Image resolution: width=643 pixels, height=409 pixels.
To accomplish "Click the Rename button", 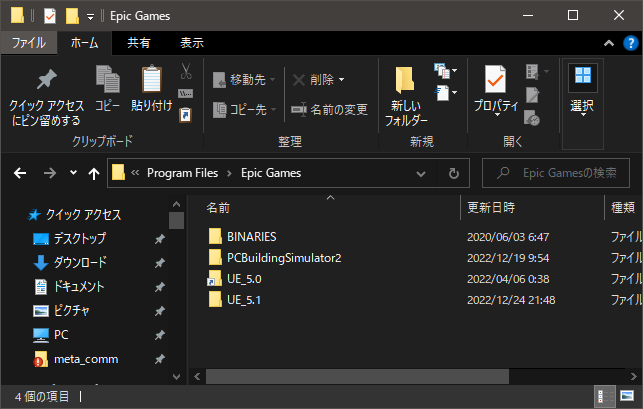I will pos(330,110).
